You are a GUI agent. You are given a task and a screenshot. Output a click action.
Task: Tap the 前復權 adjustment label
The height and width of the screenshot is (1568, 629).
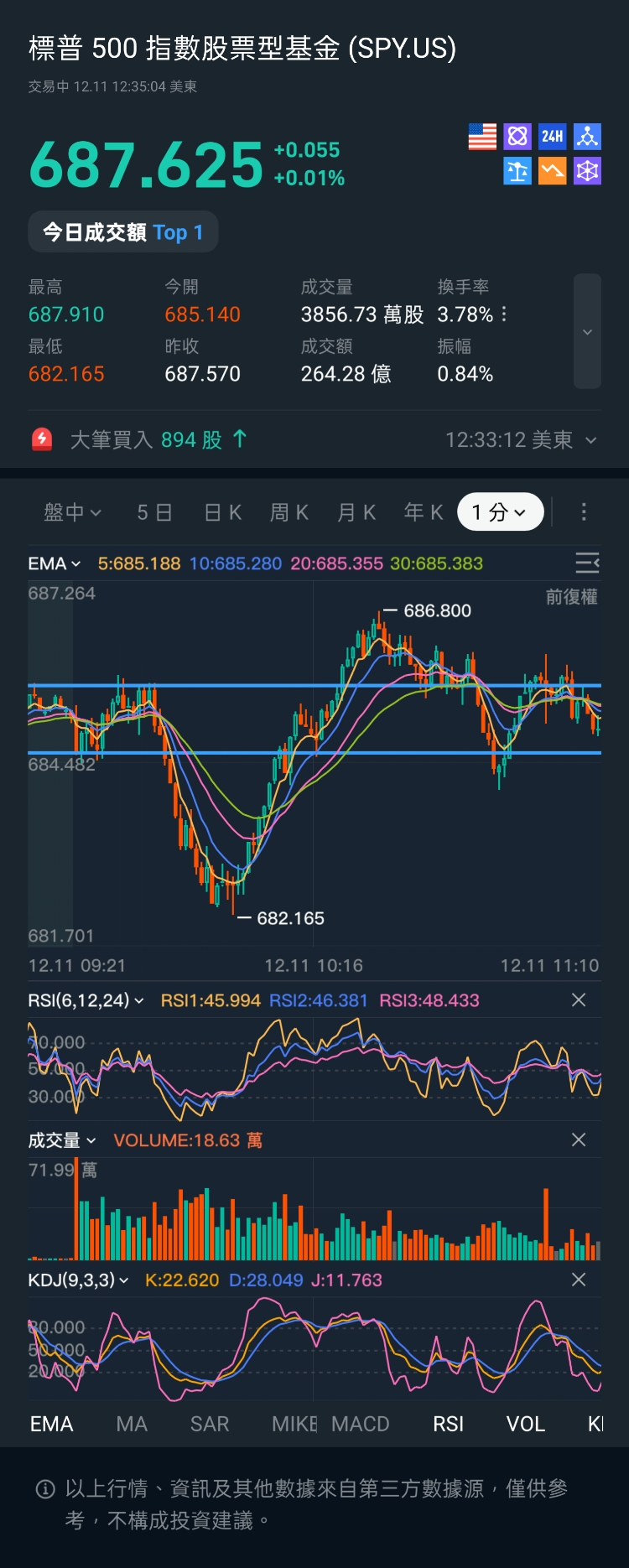point(571,597)
